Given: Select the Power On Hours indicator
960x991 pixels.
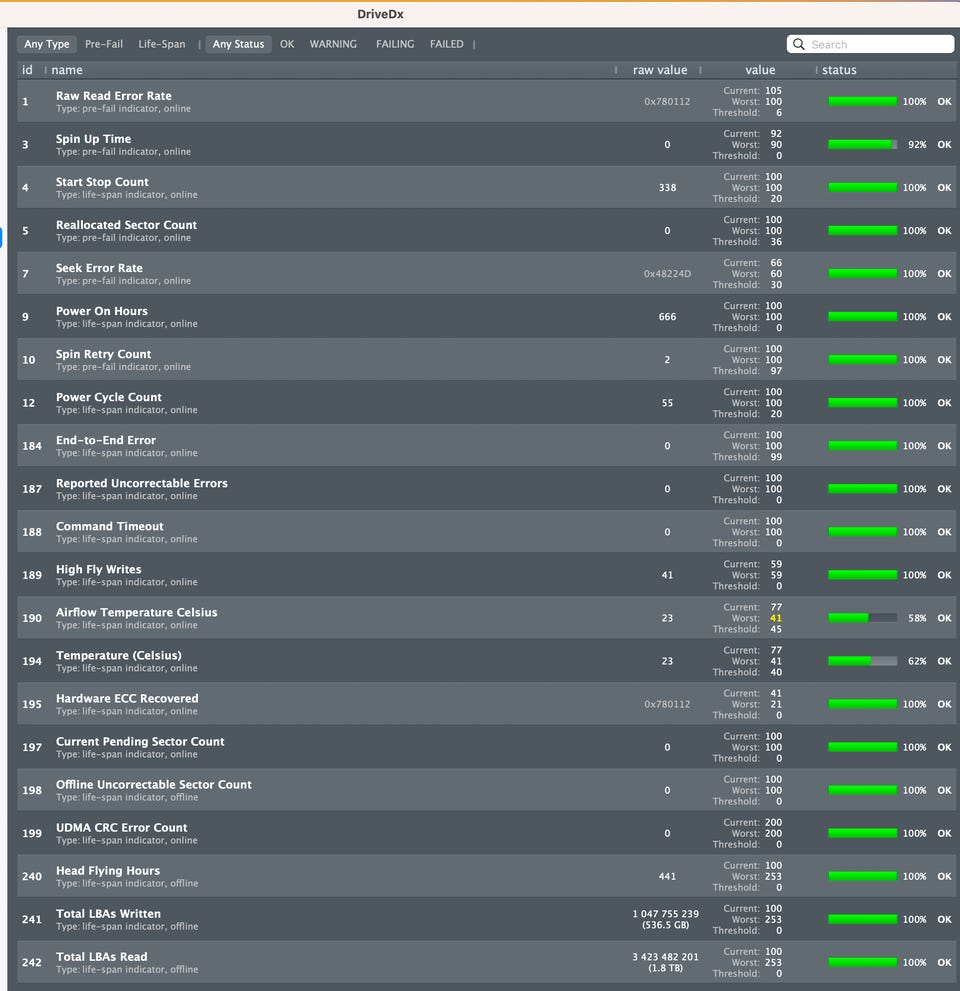Looking at the screenshot, I should (486, 317).
